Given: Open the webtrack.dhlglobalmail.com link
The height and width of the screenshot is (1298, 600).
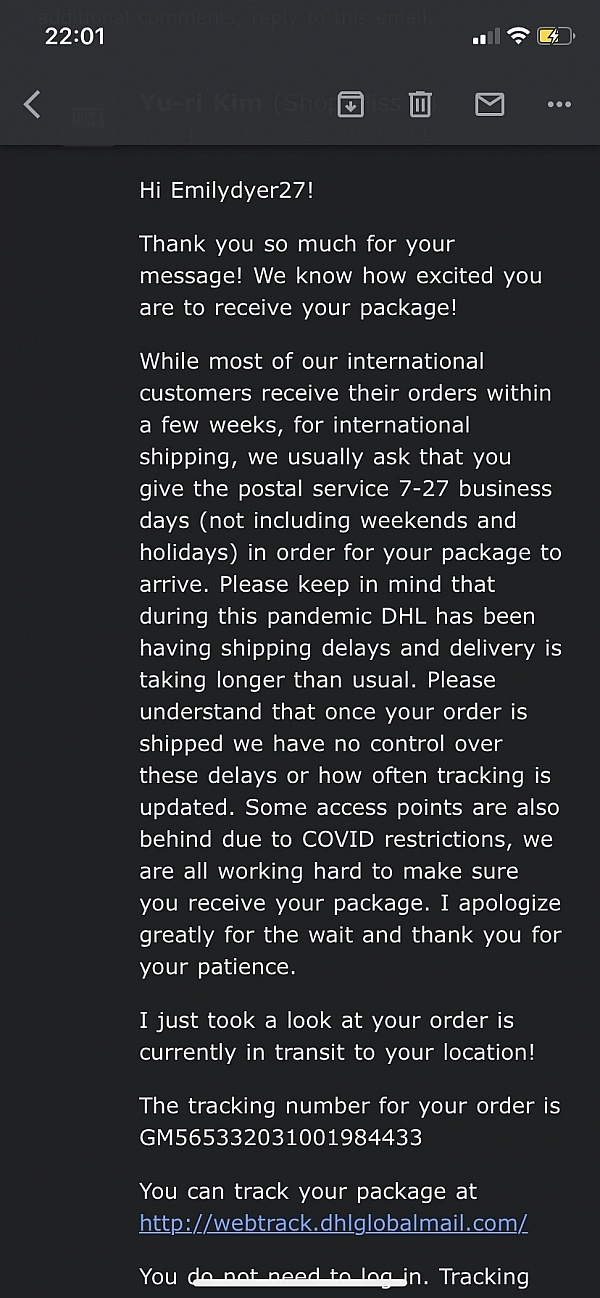Looking at the screenshot, I should [x=333, y=1222].
